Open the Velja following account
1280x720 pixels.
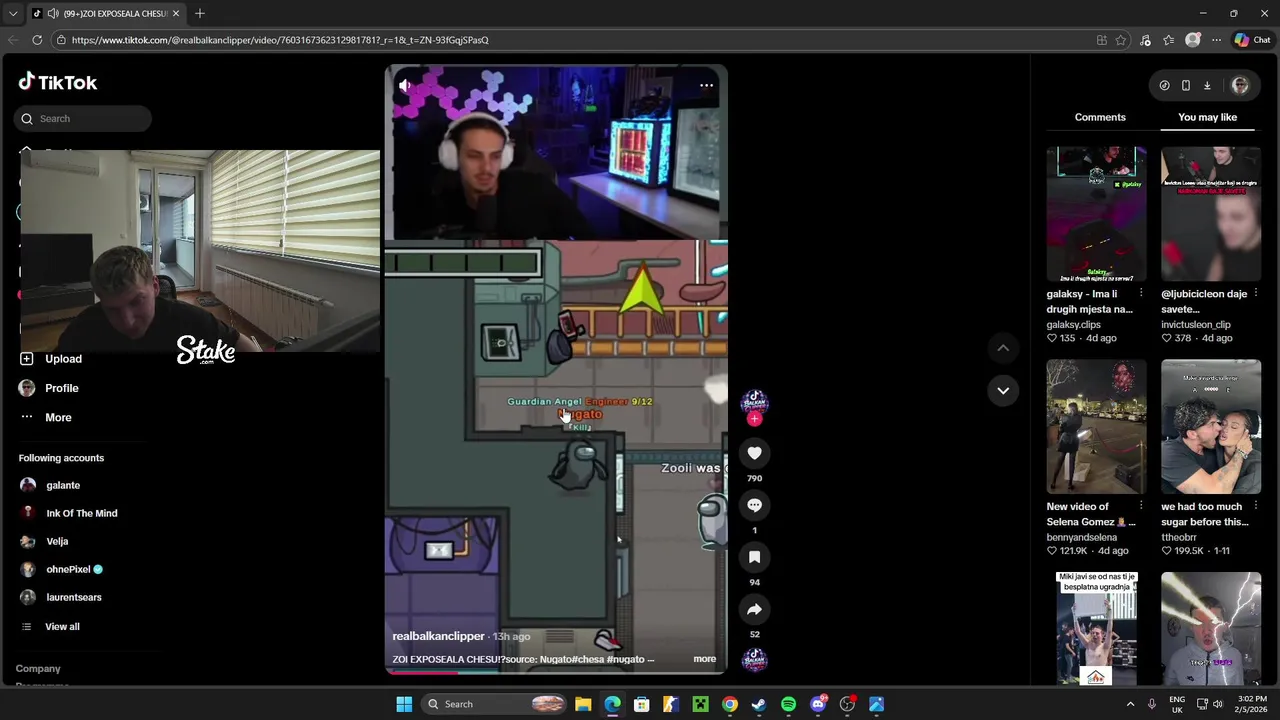tap(57, 541)
